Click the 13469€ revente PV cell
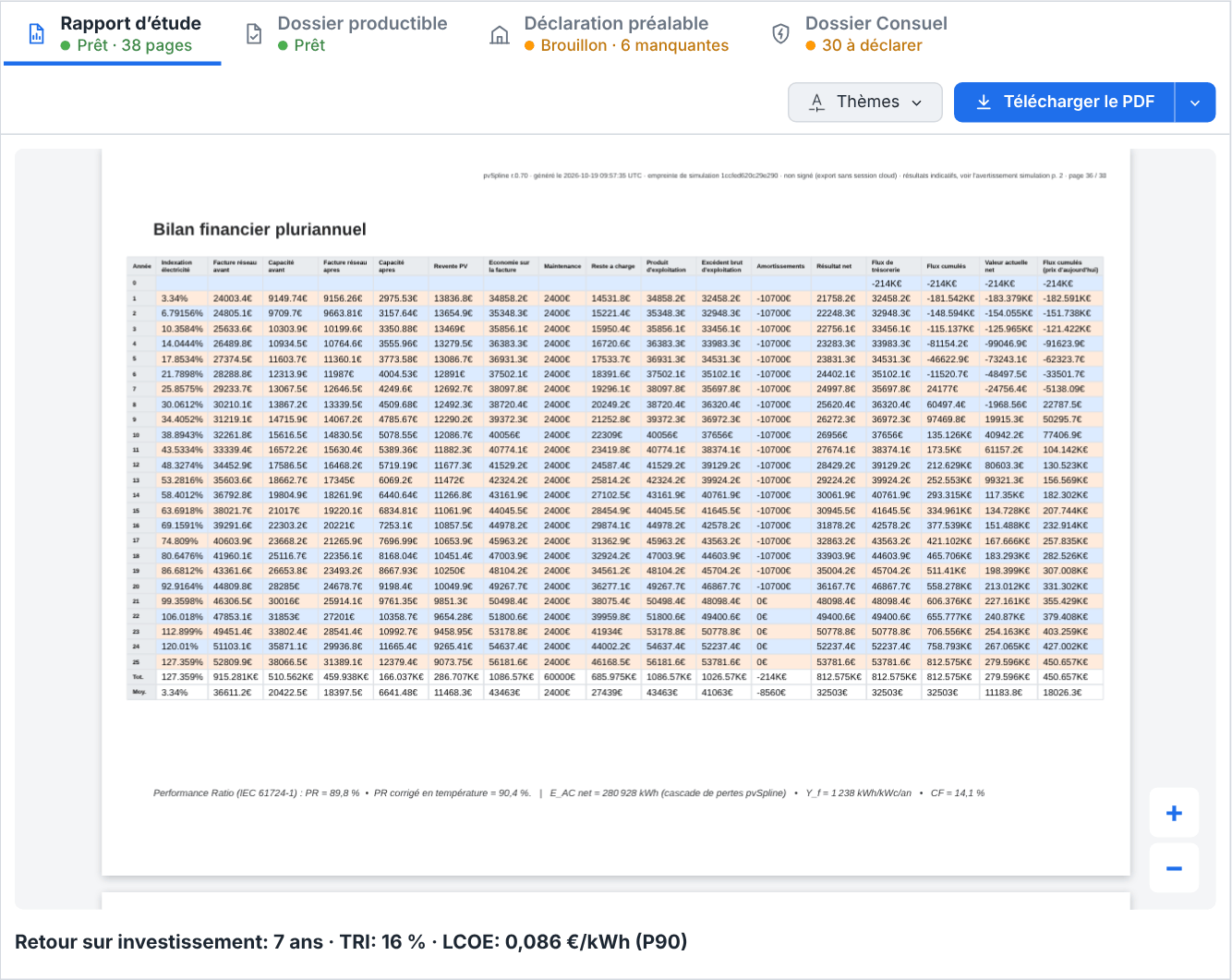Screen dimensions: 1232x980 (x=457, y=329)
